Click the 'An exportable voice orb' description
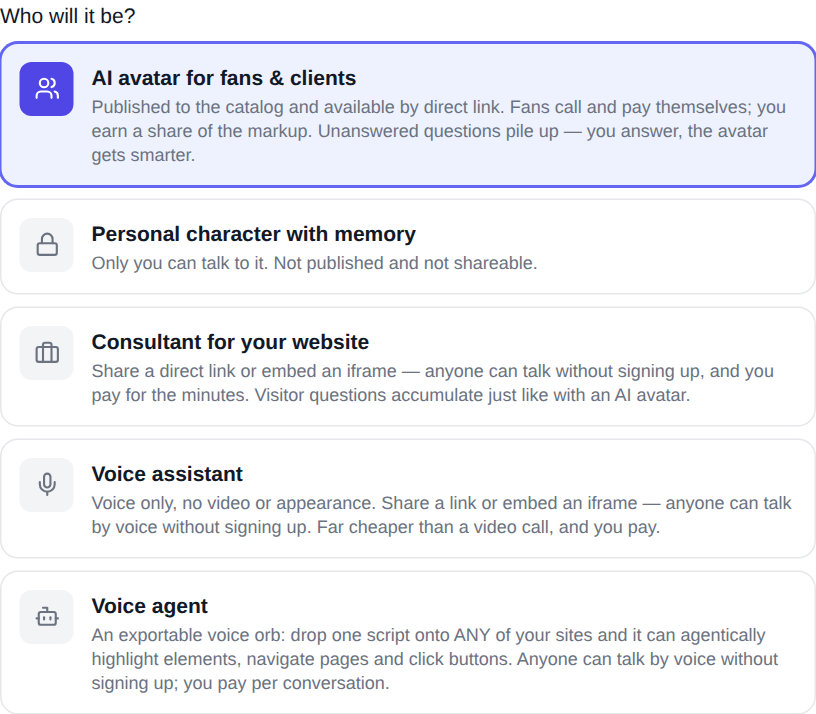 [x=435, y=659]
